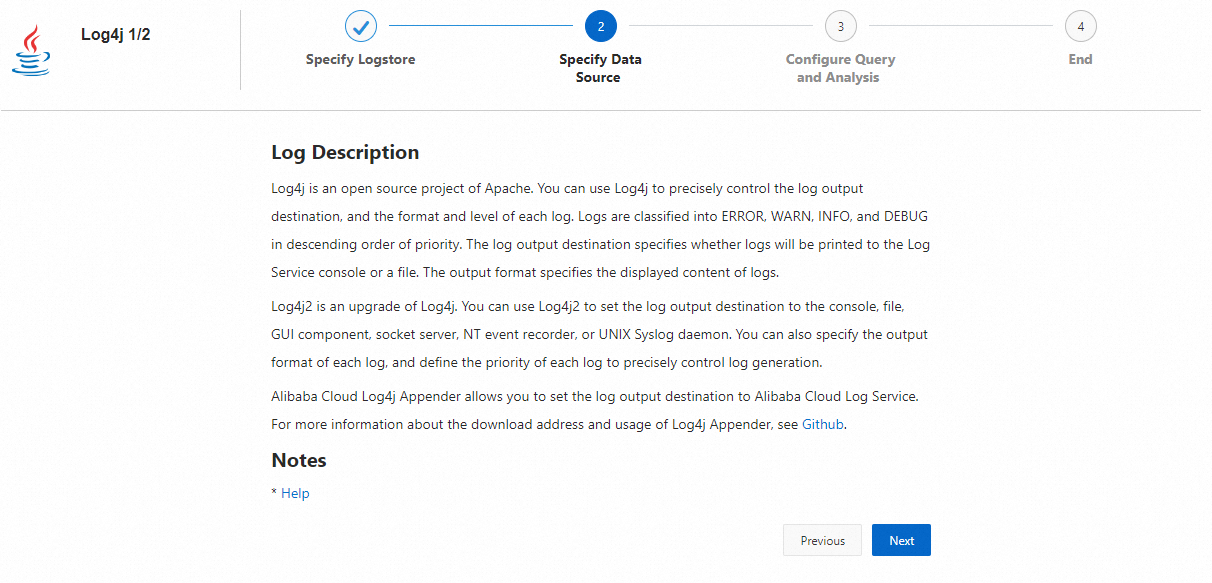Screen dimensions: 1212x583
Task: Click the Log4j 1/2 title text
Action: [116, 35]
